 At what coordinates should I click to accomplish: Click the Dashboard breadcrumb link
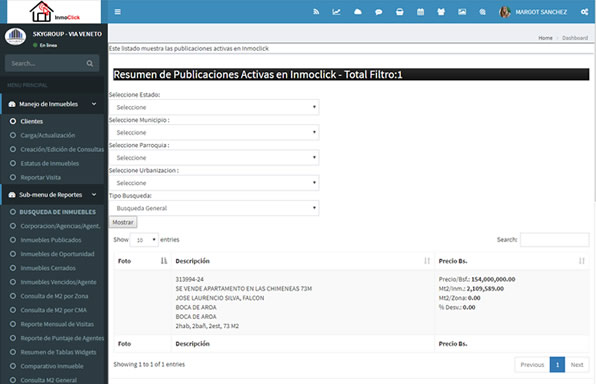click(x=575, y=38)
